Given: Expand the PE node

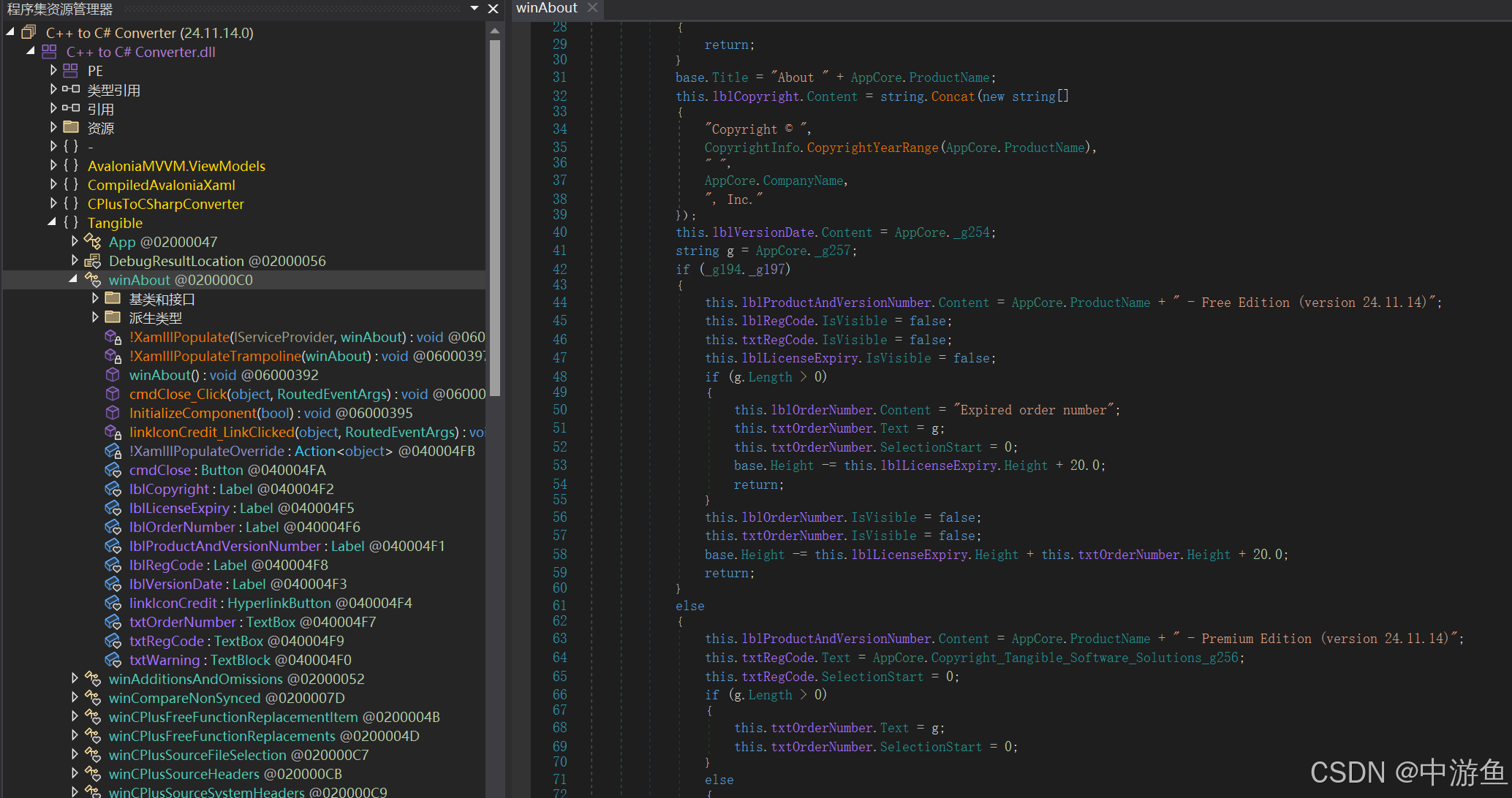Looking at the screenshot, I should (x=53, y=71).
